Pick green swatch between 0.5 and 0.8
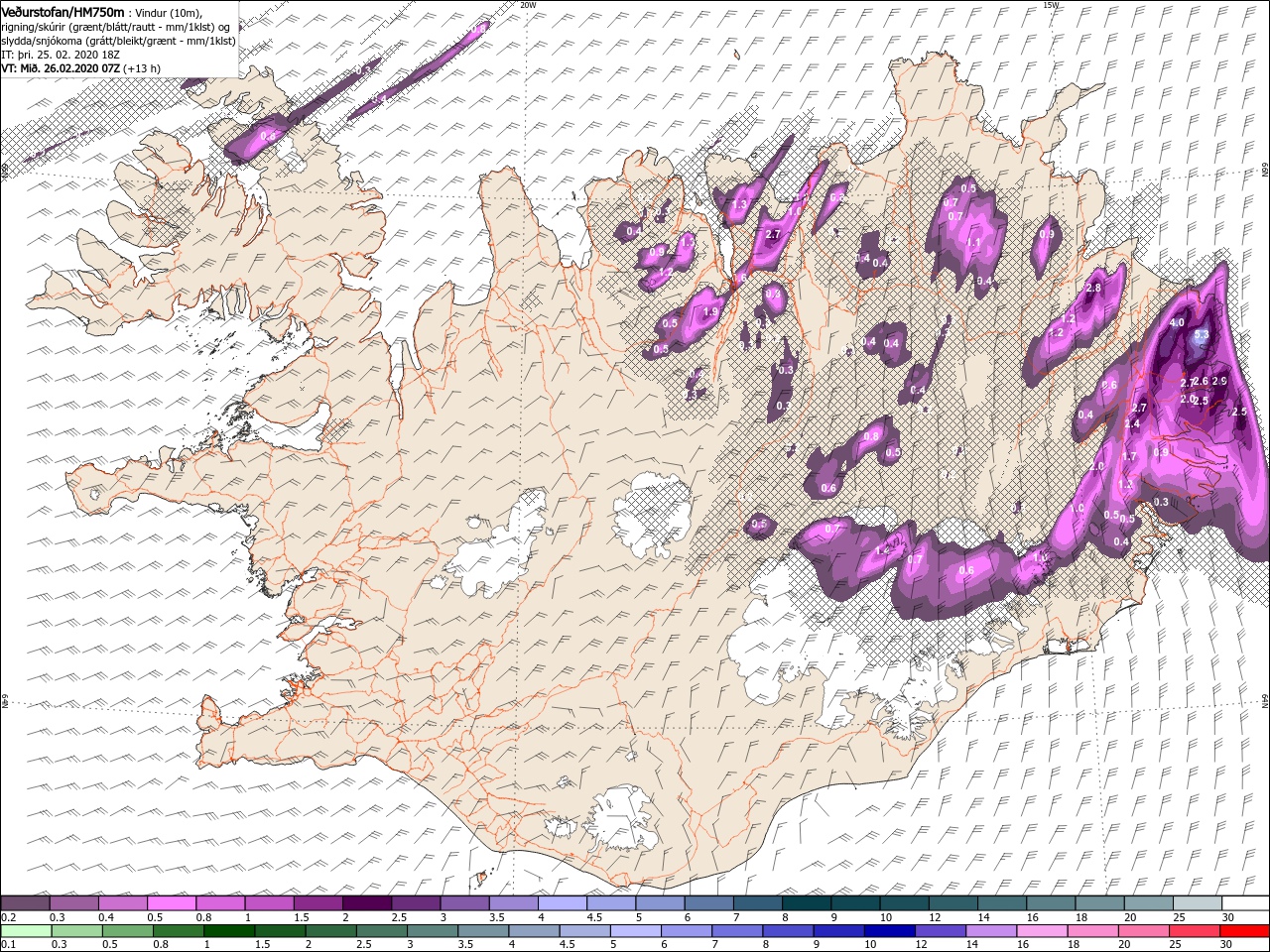This screenshot has width=1270, height=952. tap(127, 931)
